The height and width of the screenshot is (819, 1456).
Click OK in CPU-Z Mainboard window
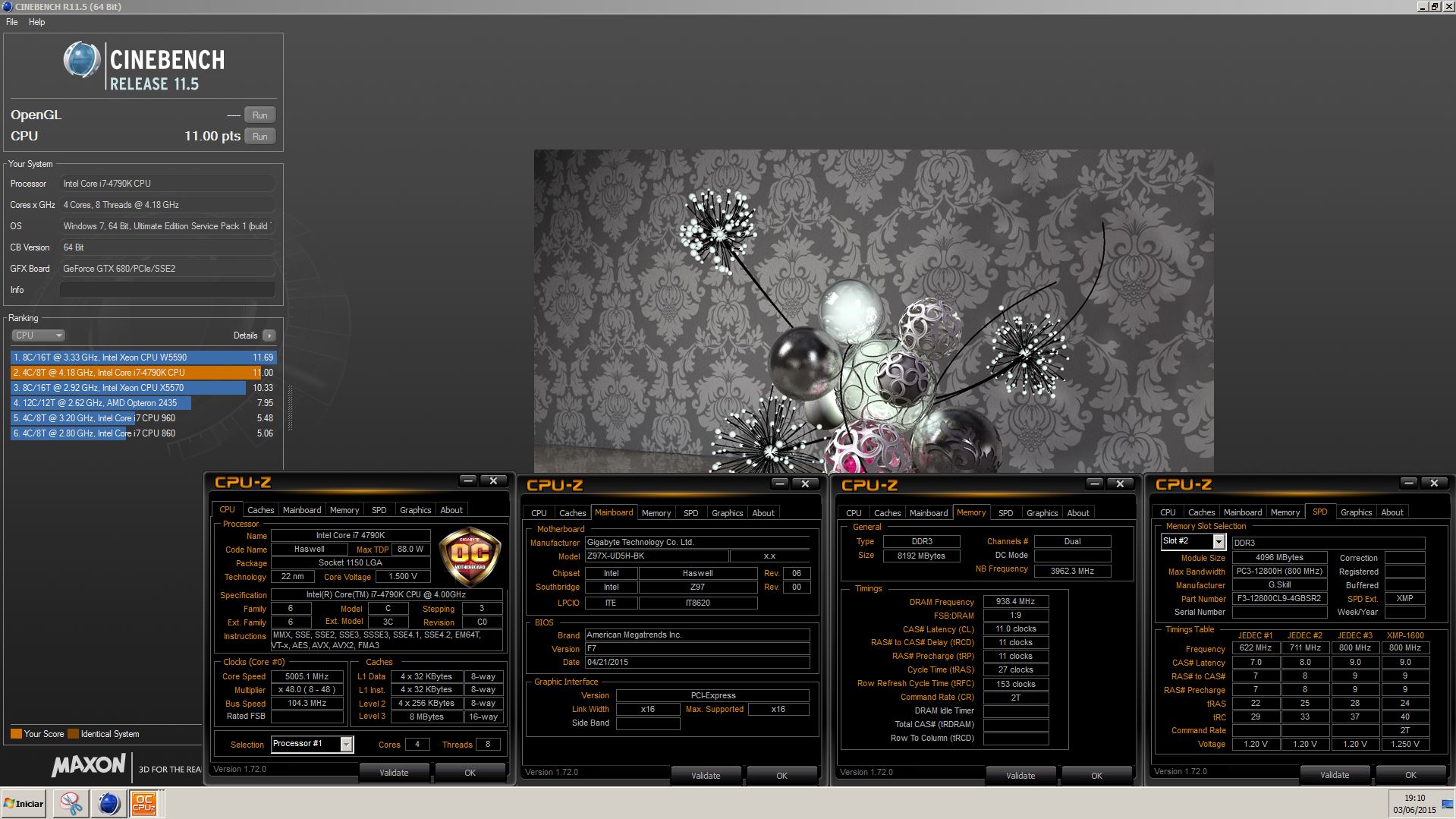[781, 776]
